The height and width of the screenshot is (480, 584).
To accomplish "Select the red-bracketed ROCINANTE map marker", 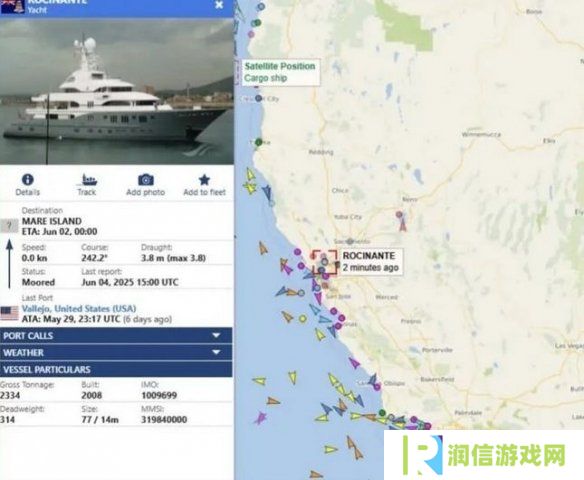I will coord(324,262).
